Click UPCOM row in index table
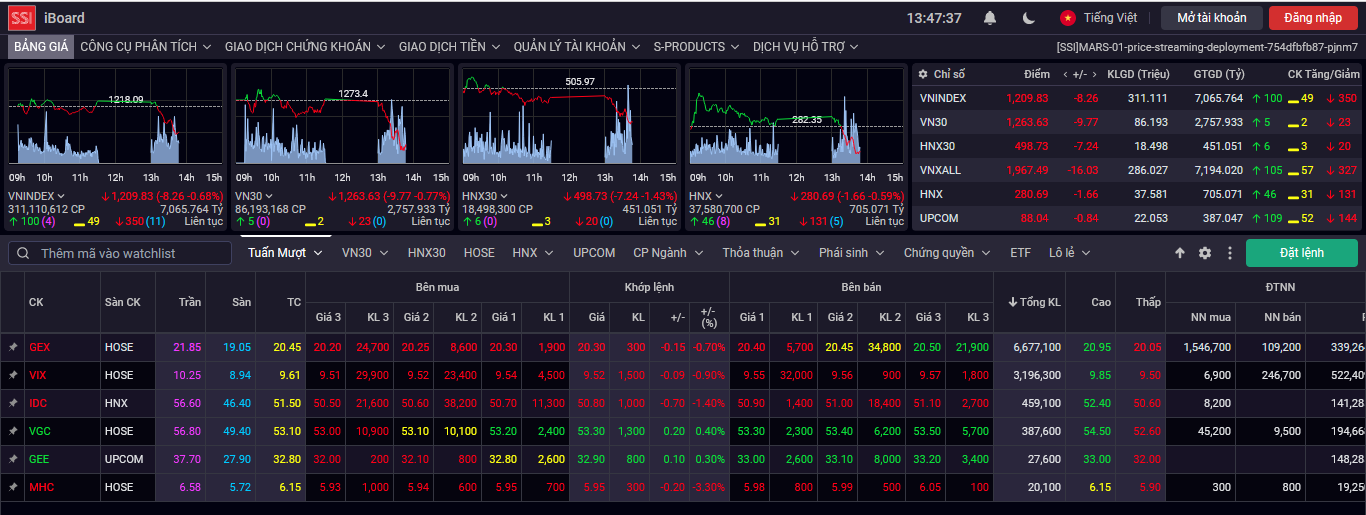Screen dimensions: 1366x515 [1138, 218]
